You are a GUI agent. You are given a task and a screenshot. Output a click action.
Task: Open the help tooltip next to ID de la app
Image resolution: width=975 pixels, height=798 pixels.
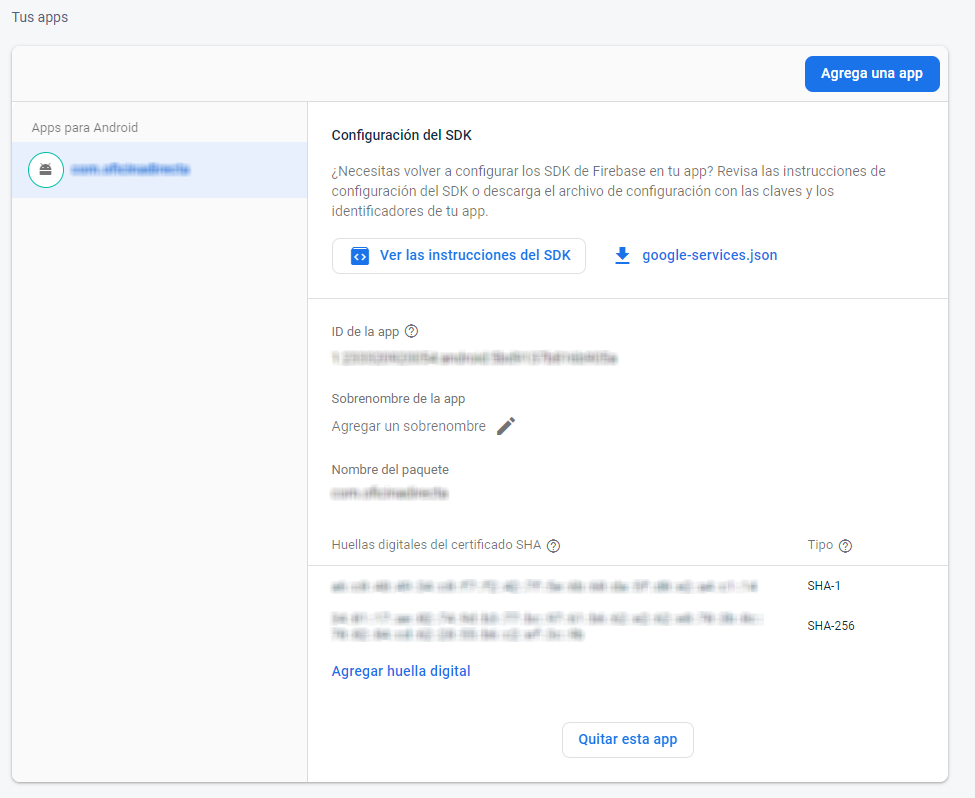pos(411,331)
